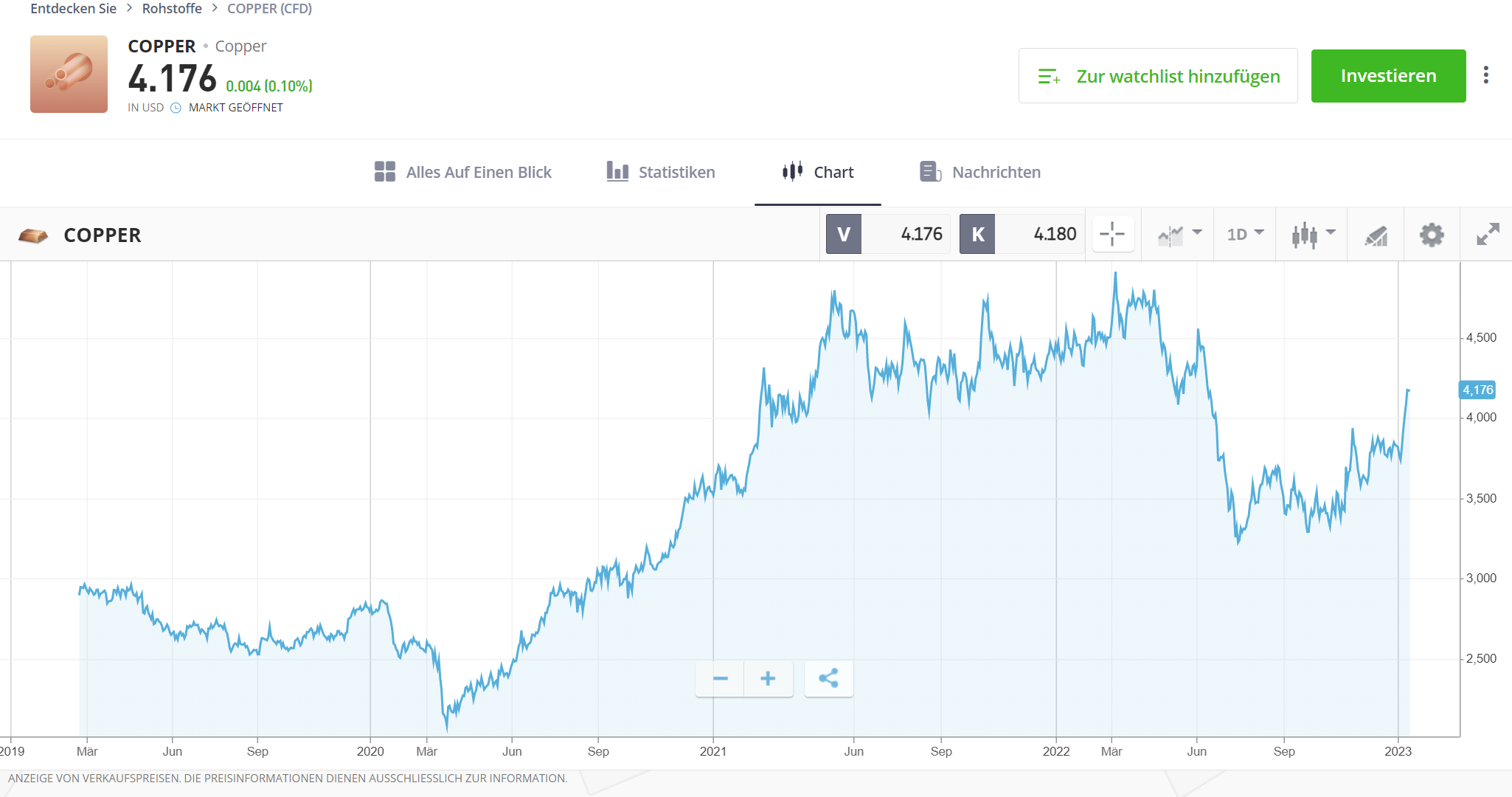Open the 1D timeframe dropdown
The image size is (1512, 797).
tap(1245, 235)
